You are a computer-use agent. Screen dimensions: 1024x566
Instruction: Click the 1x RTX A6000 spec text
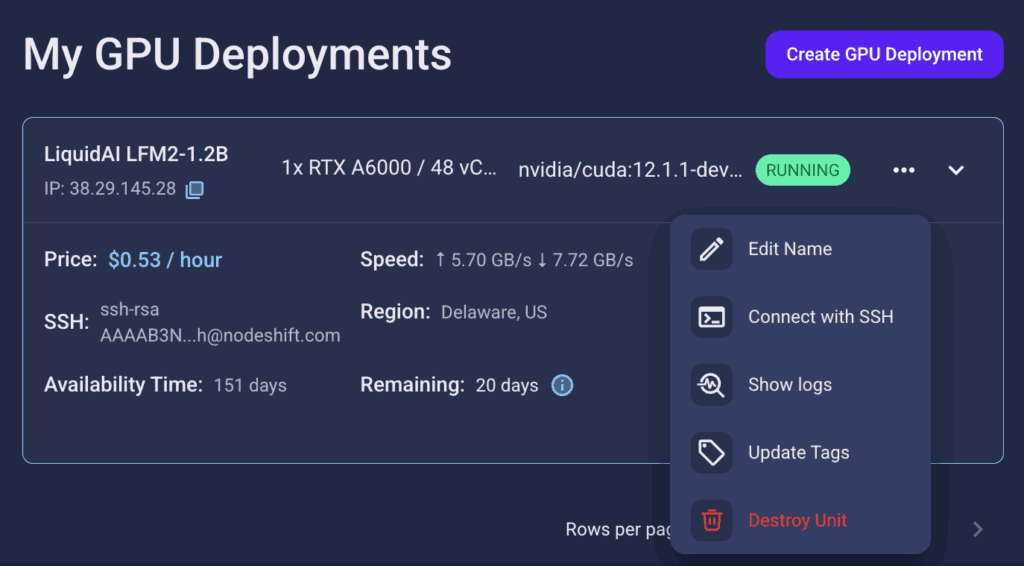tap(389, 168)
